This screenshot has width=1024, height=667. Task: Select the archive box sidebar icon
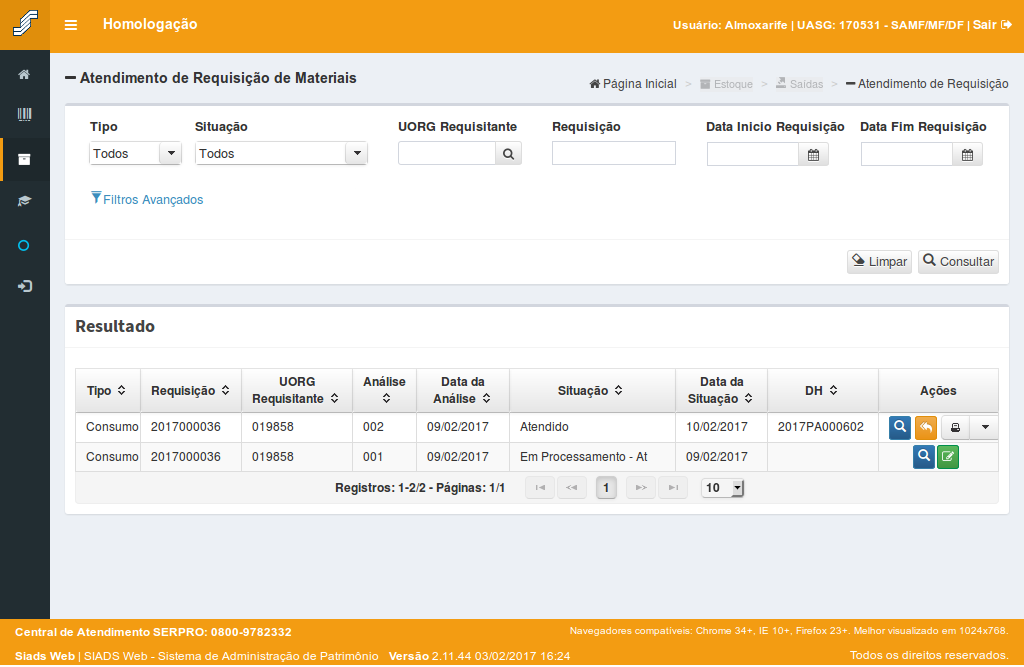pyautogui.click(x=24, y=159)
